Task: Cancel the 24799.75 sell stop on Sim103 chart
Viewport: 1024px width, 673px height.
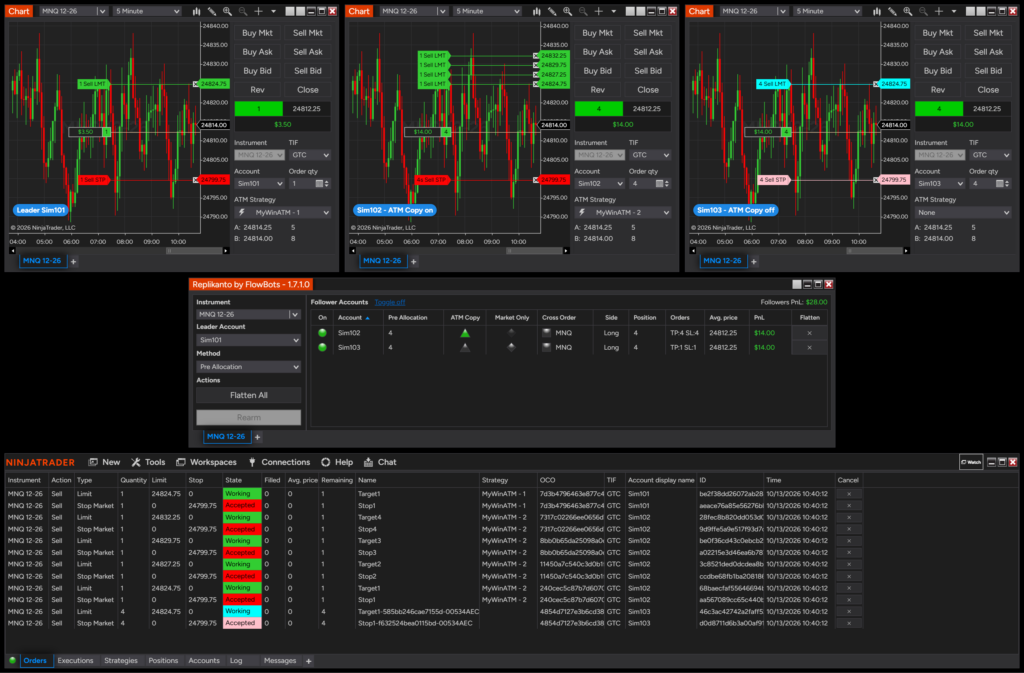Action: 876,180
